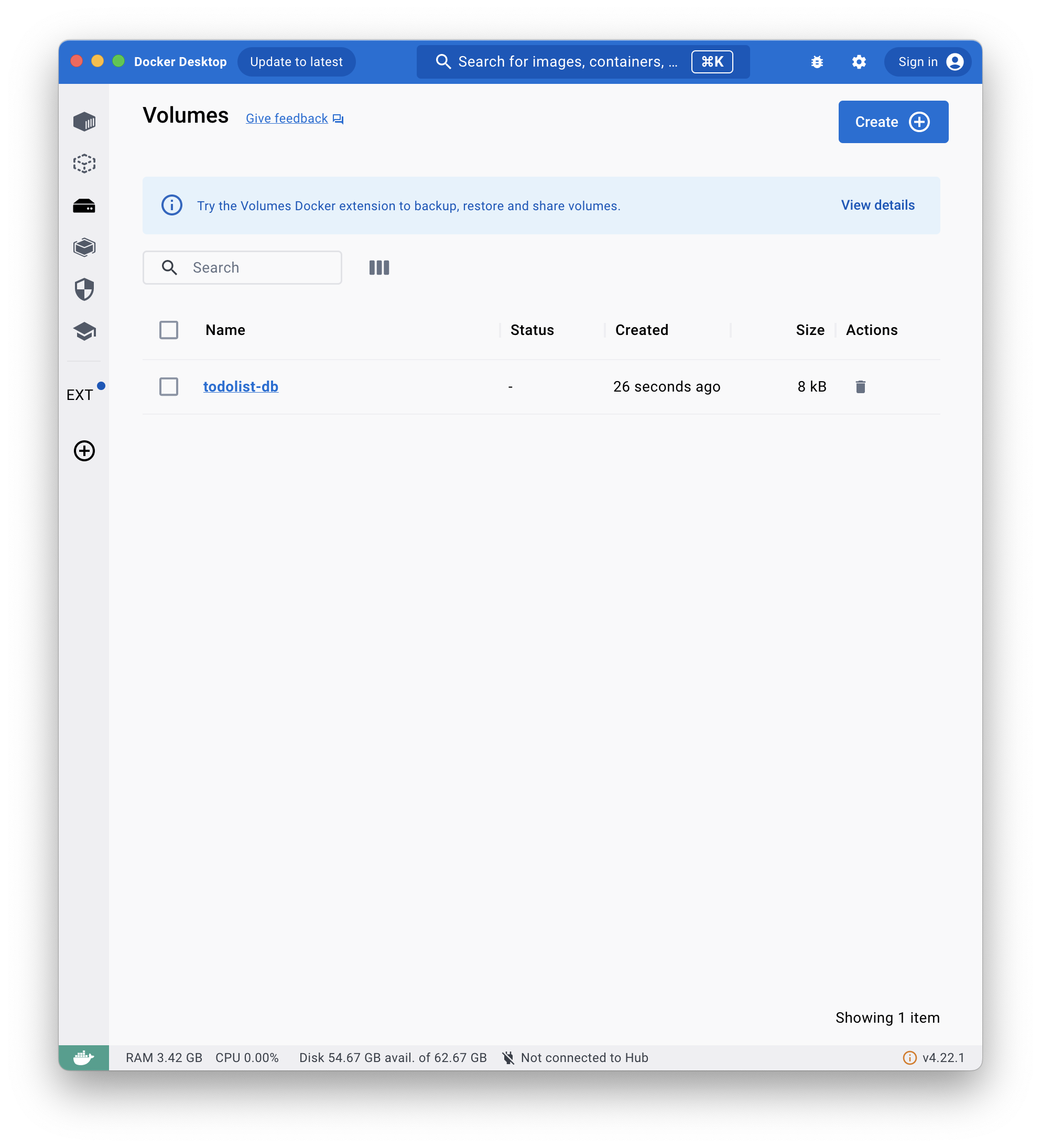Click the '26 seconds ago' cell
1041x1148 pixels.
click(x=666, y=387)
